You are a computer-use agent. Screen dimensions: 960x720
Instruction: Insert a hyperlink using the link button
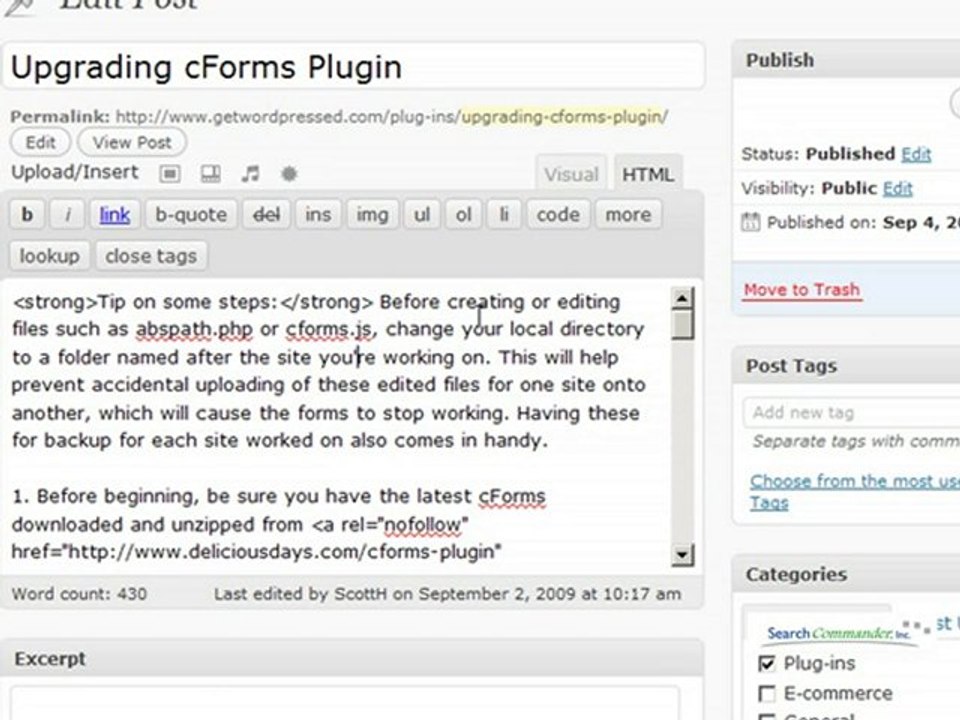pyautogui.click(x=115, y=215)
